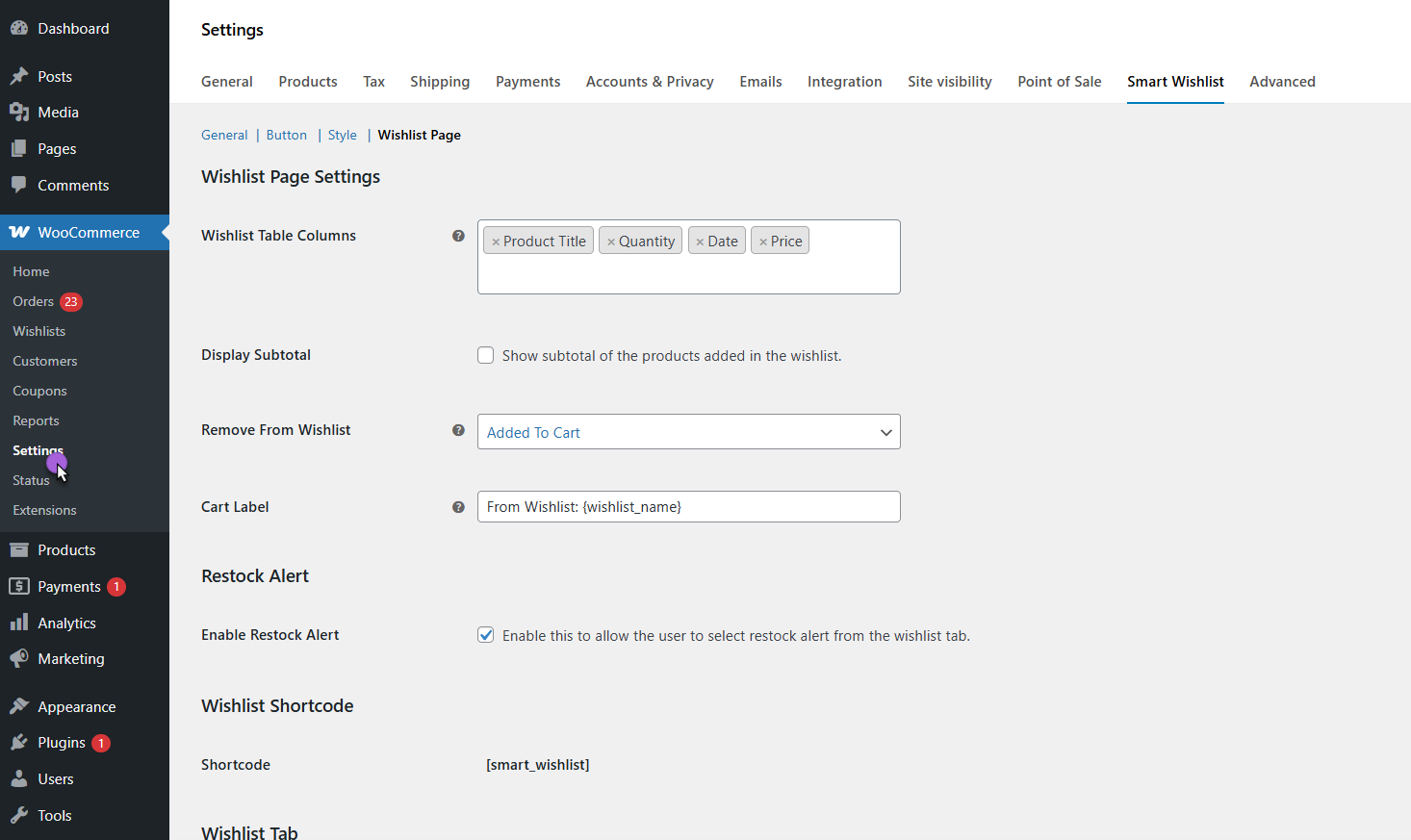Click the Wishlist Table Columns multi-select box
This screenshot has width=1411, height=840.
point(688,274)
